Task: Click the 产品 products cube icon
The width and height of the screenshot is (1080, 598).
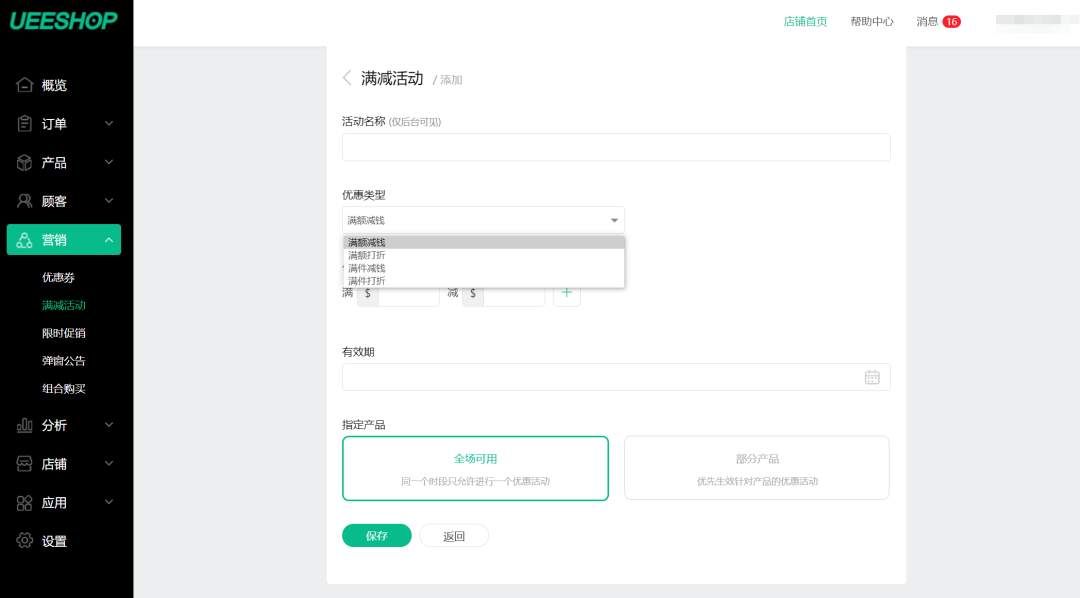Action: tap(25, 162)
